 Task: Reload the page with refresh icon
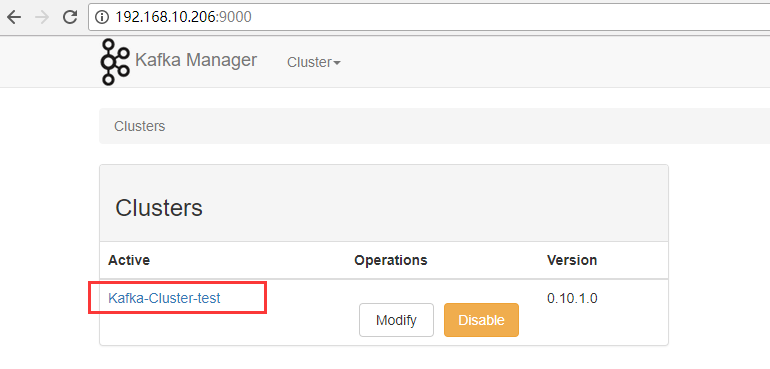click(70, 17)
